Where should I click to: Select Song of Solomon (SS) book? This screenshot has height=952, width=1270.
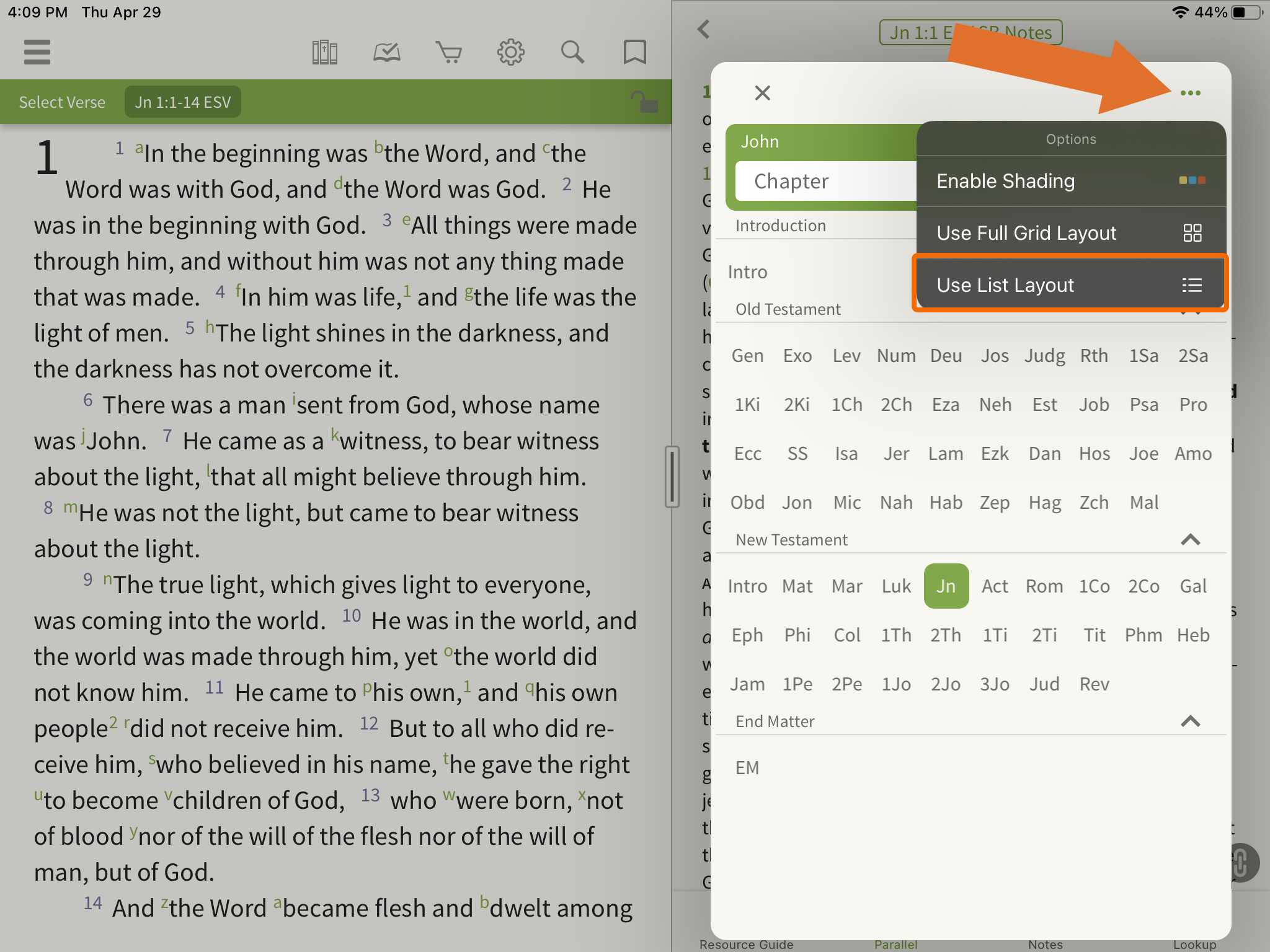point(797,454)
